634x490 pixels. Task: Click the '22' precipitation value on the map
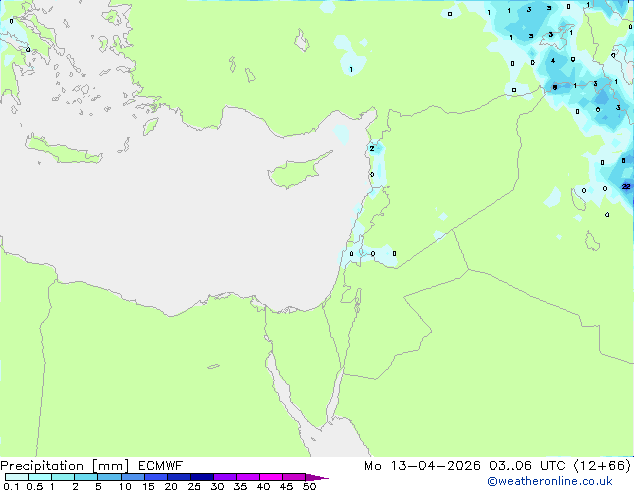(x=626, y=186)
